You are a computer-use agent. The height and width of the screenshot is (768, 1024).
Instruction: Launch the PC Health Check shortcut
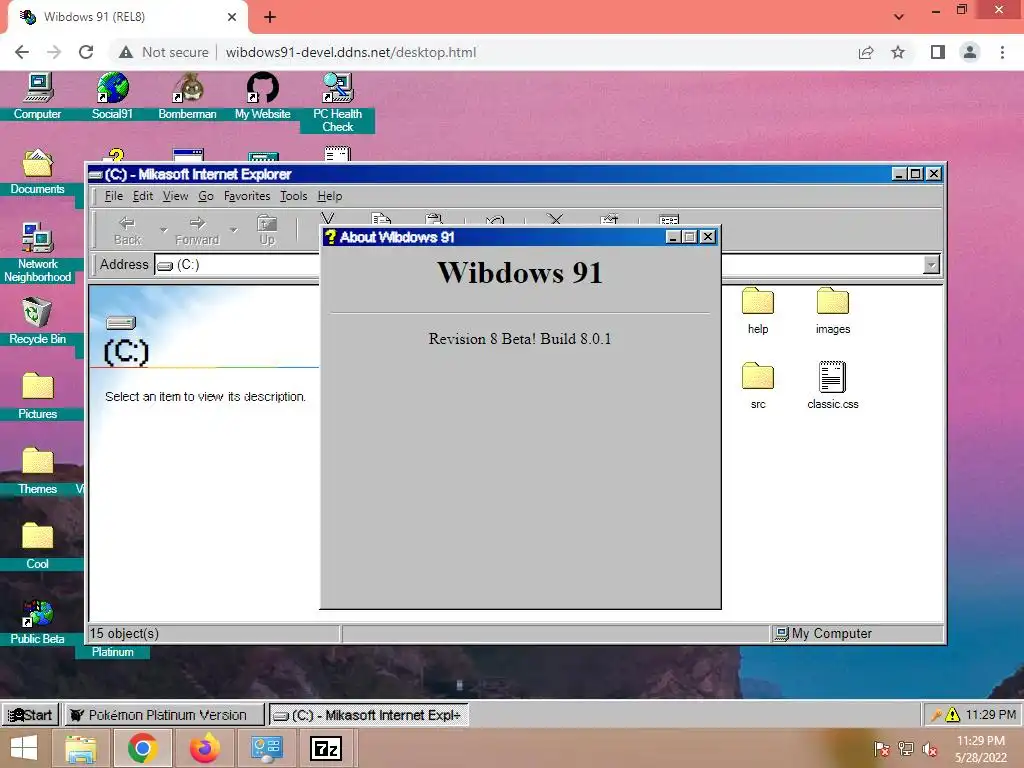point(338,103)
